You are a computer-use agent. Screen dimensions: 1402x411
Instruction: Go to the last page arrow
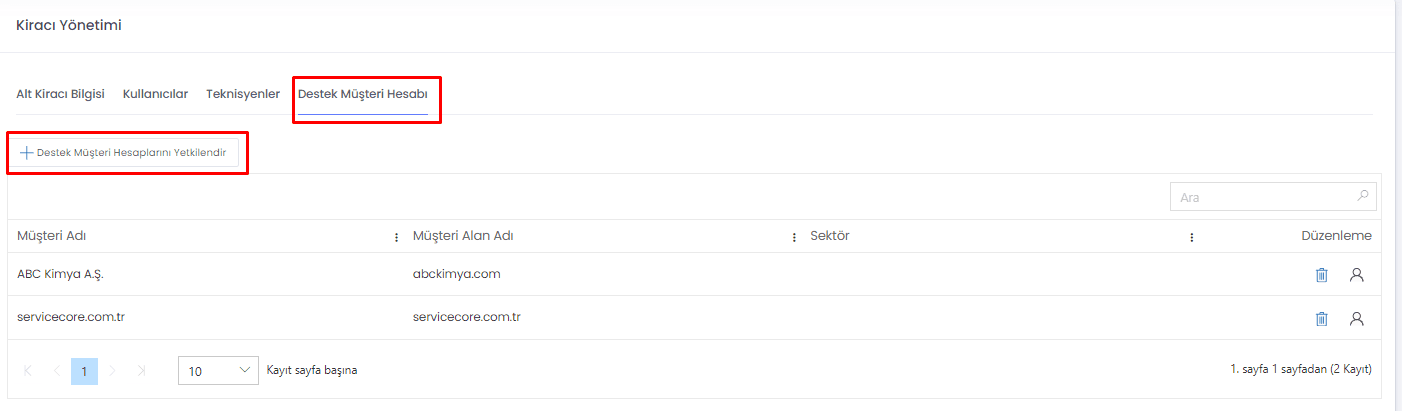coord(141,370)
